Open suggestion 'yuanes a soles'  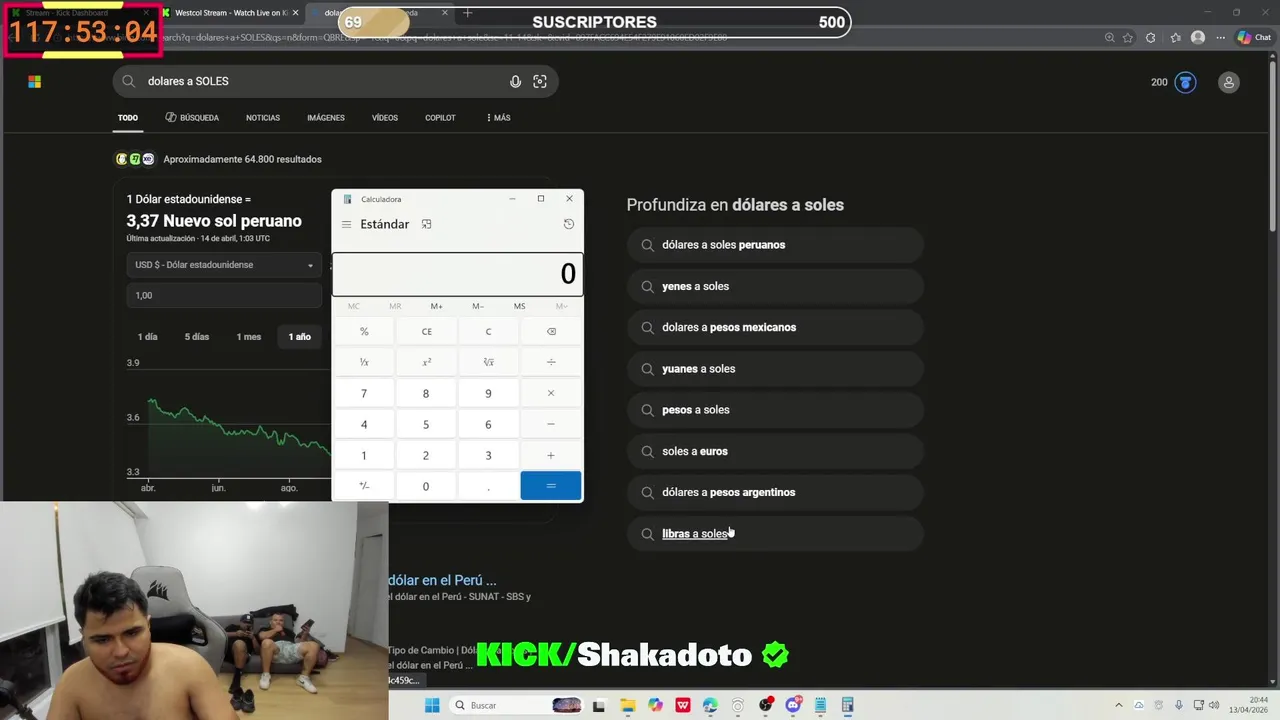(x=775, y=369)
